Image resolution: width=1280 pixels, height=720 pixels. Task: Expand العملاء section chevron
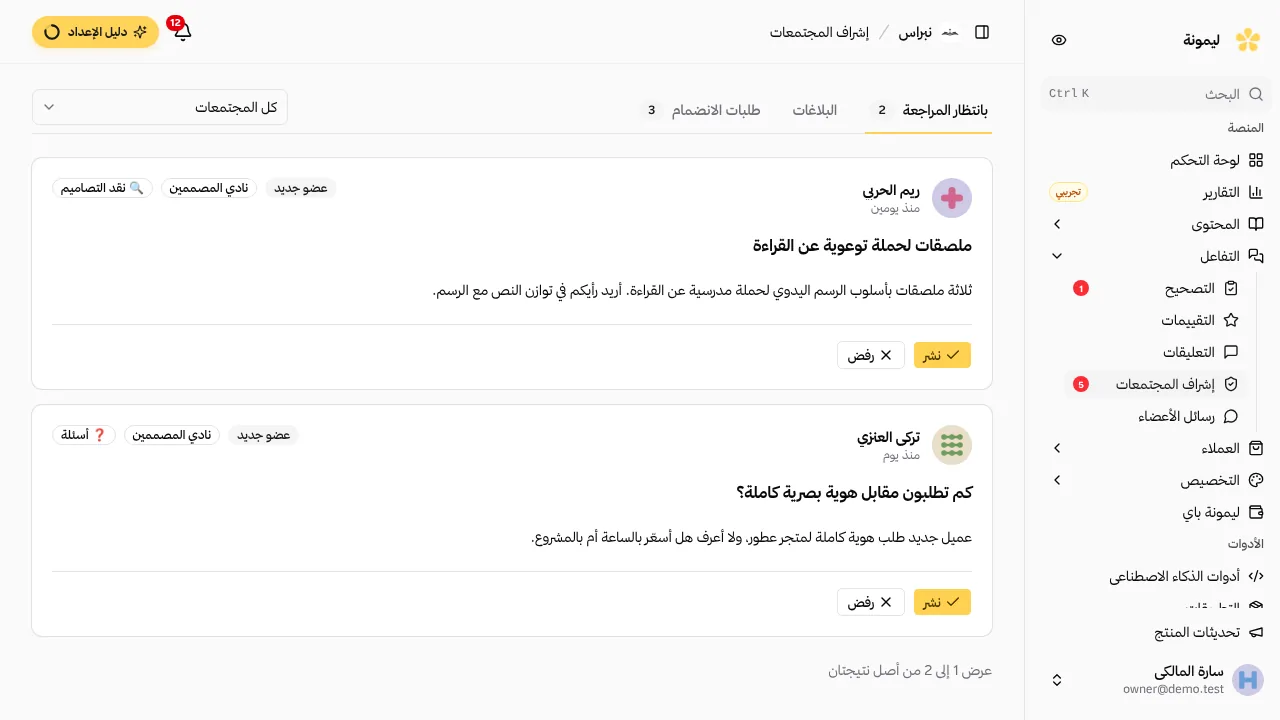coord(1057,448)
